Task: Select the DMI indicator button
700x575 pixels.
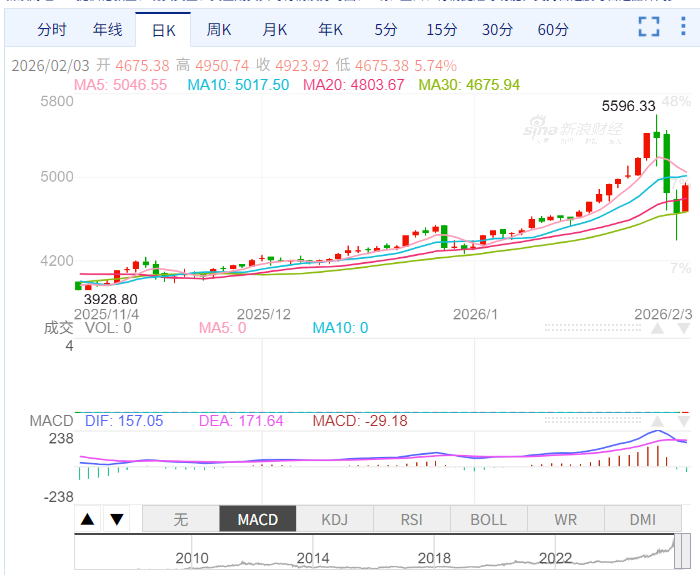Action: 642,519
